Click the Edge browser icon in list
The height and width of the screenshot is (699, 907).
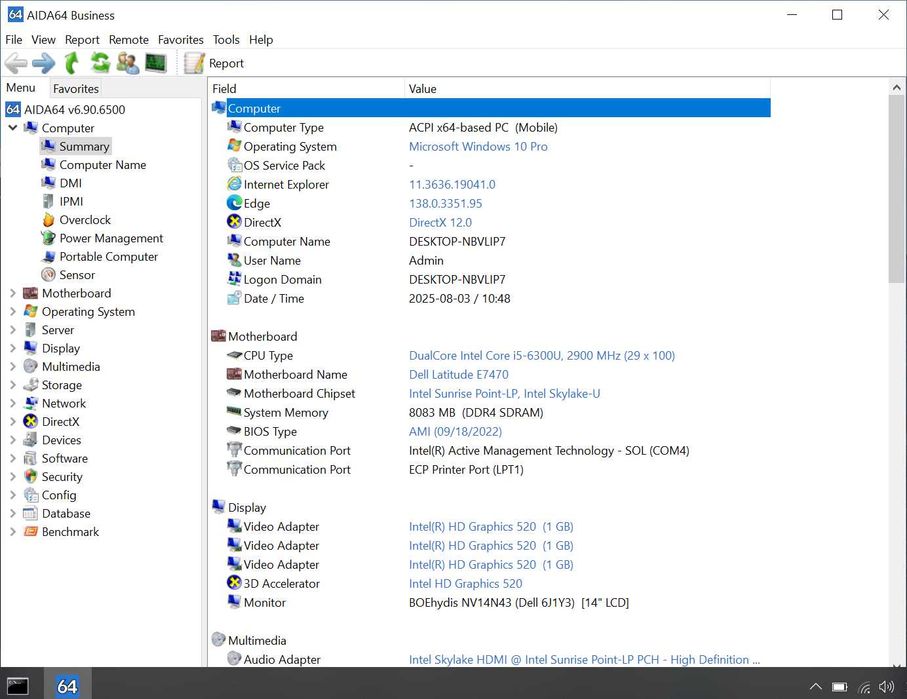pyautogui.click(x=234, y=203)
